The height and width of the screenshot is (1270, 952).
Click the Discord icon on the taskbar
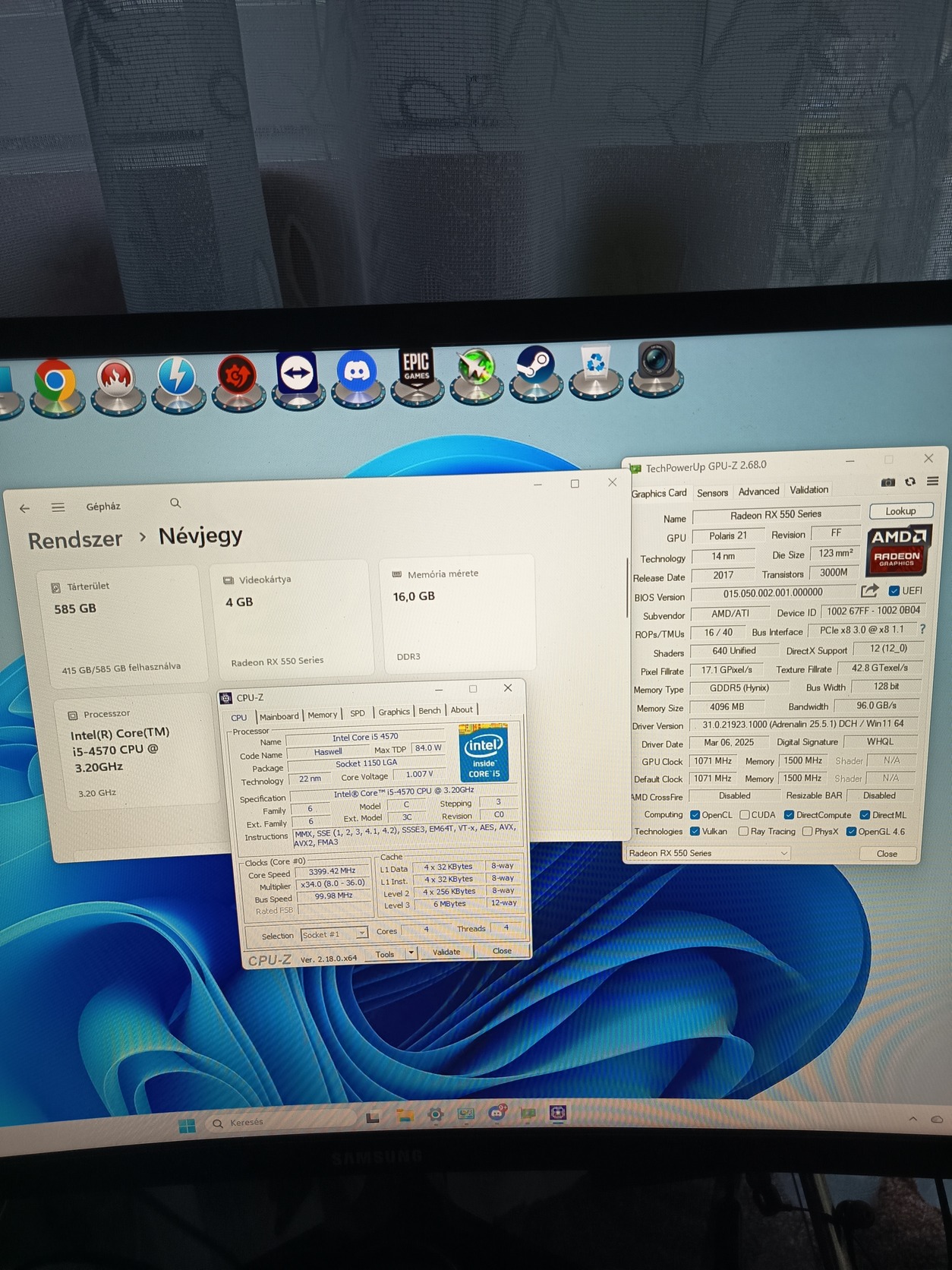(497, 1113)
